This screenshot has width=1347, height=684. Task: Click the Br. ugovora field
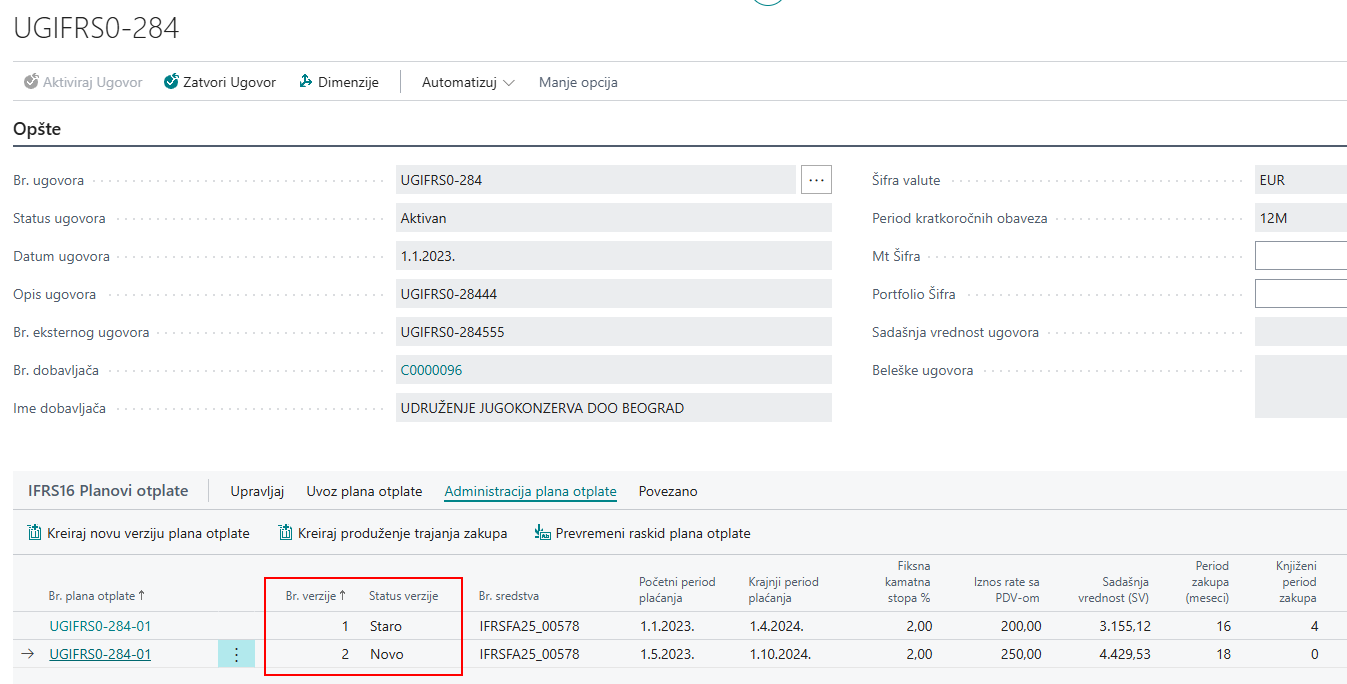point(596,180)
